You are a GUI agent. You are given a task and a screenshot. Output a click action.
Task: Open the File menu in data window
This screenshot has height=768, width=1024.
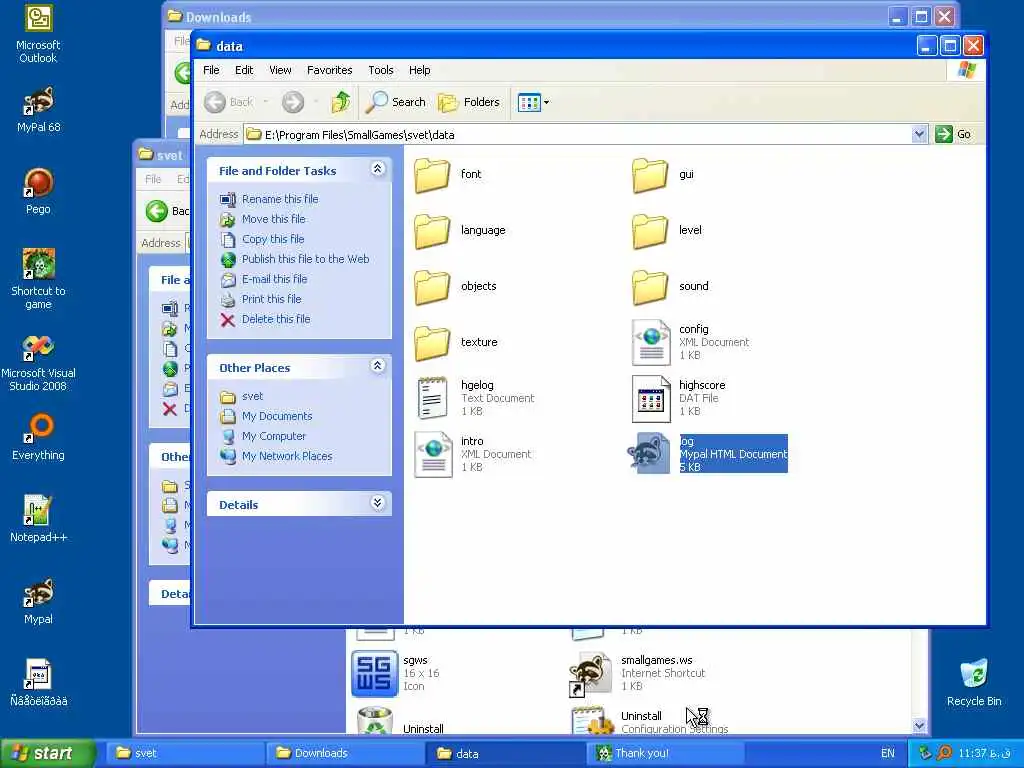click(211, 70)
